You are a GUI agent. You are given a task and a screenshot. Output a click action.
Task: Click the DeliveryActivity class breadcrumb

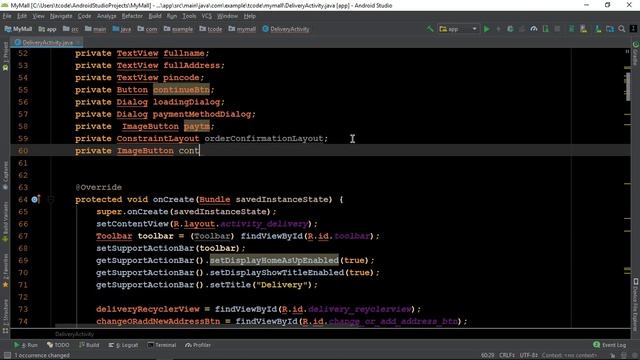tap(286, 29)
